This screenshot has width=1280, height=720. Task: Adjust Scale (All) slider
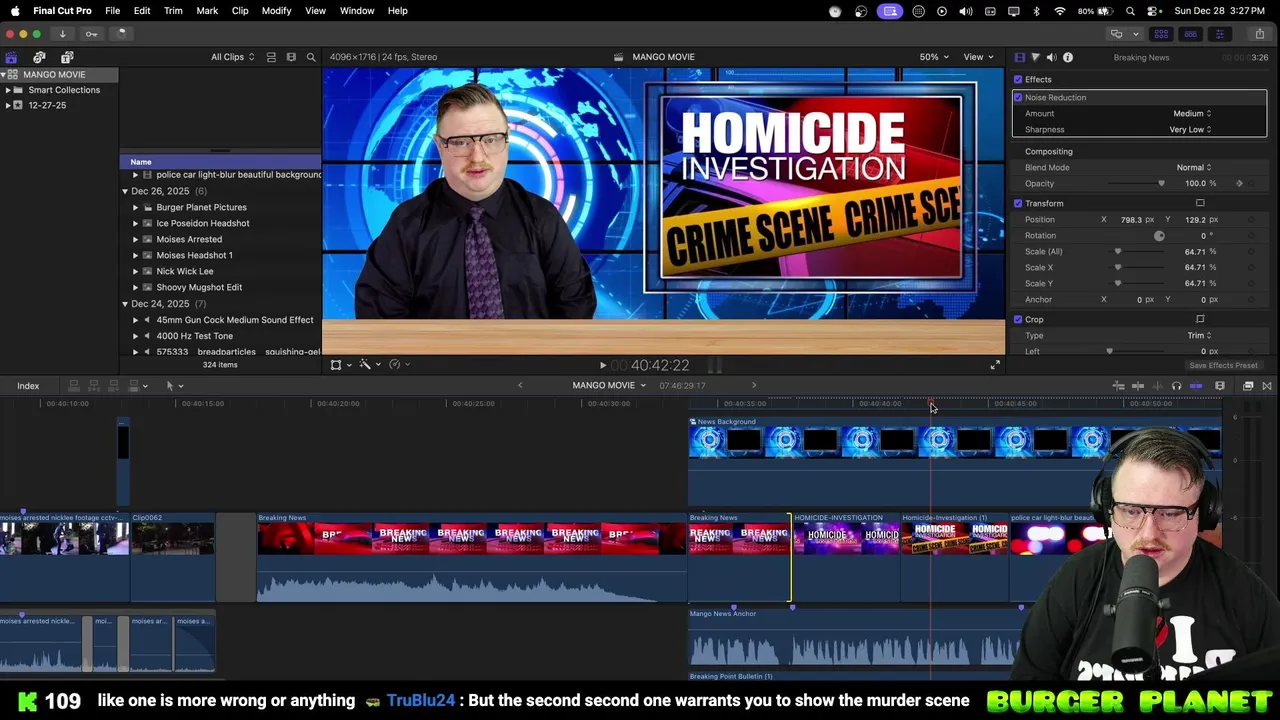[1138, 251]
